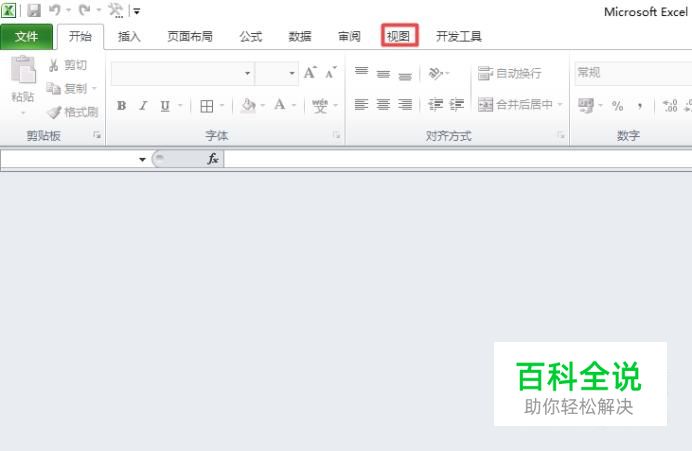Select align text right icon
This screenshot has height=451, width=692.
405,105
